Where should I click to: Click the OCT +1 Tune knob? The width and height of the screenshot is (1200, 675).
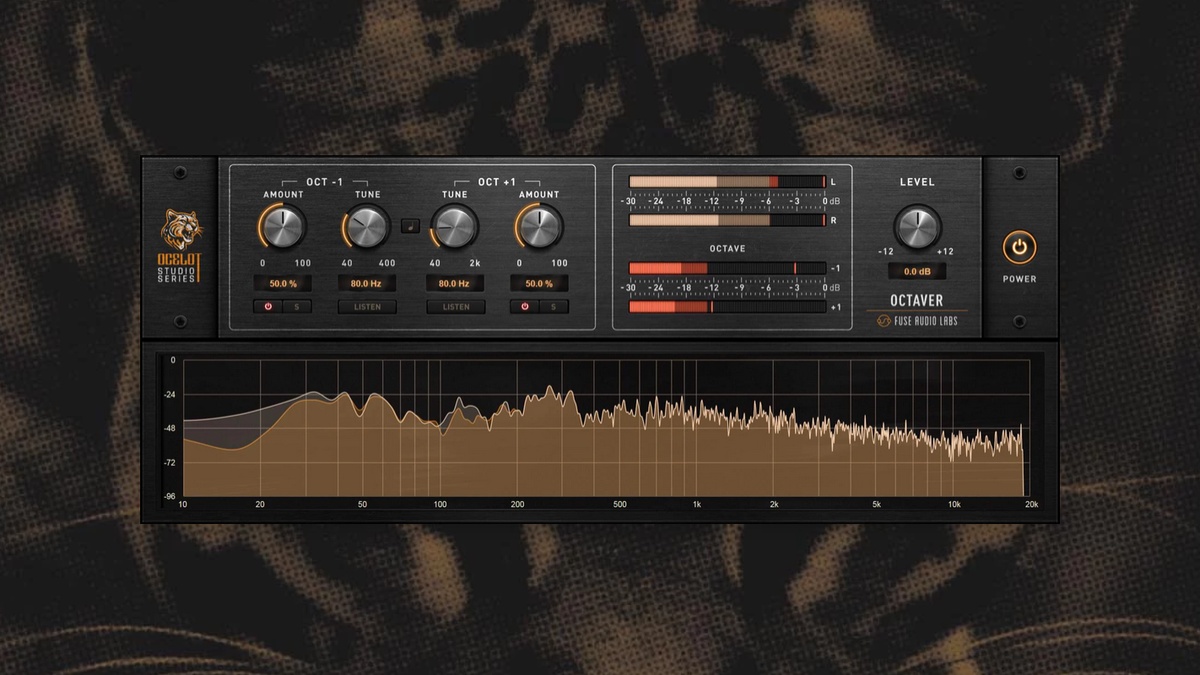pos(455,227)
